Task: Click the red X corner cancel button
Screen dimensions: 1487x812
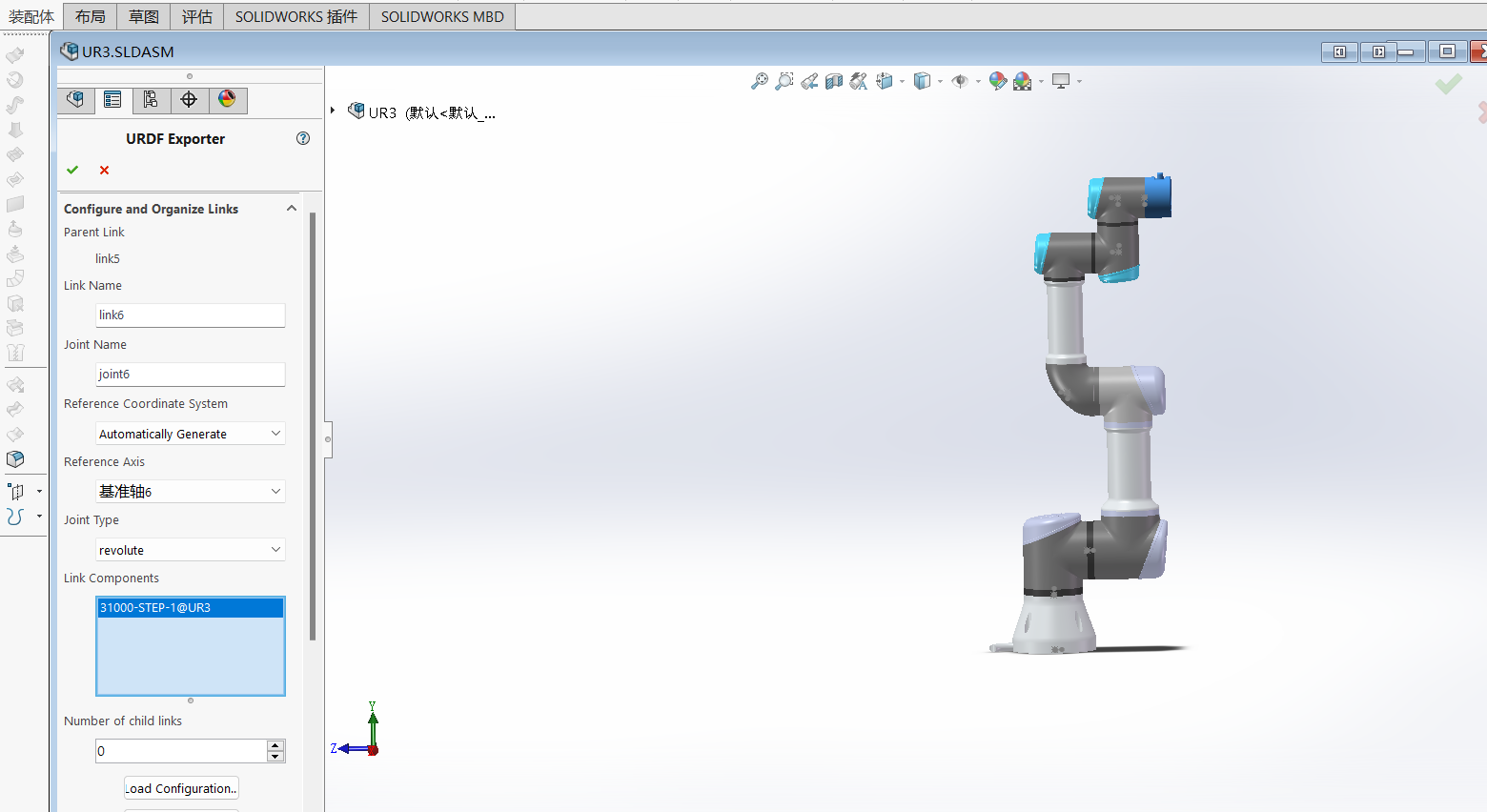Action: click(1482, 112)
